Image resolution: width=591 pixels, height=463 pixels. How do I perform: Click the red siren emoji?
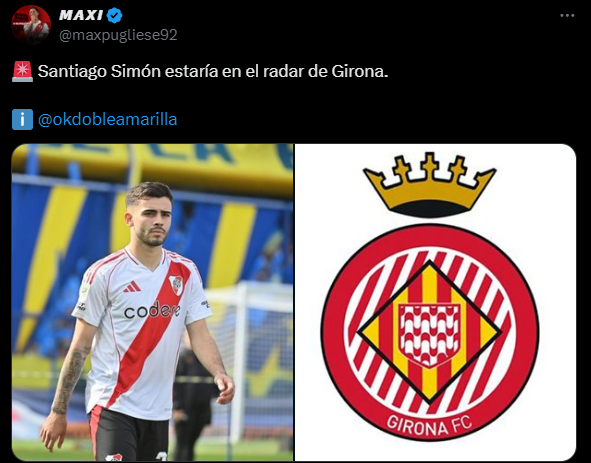[23, 71]
